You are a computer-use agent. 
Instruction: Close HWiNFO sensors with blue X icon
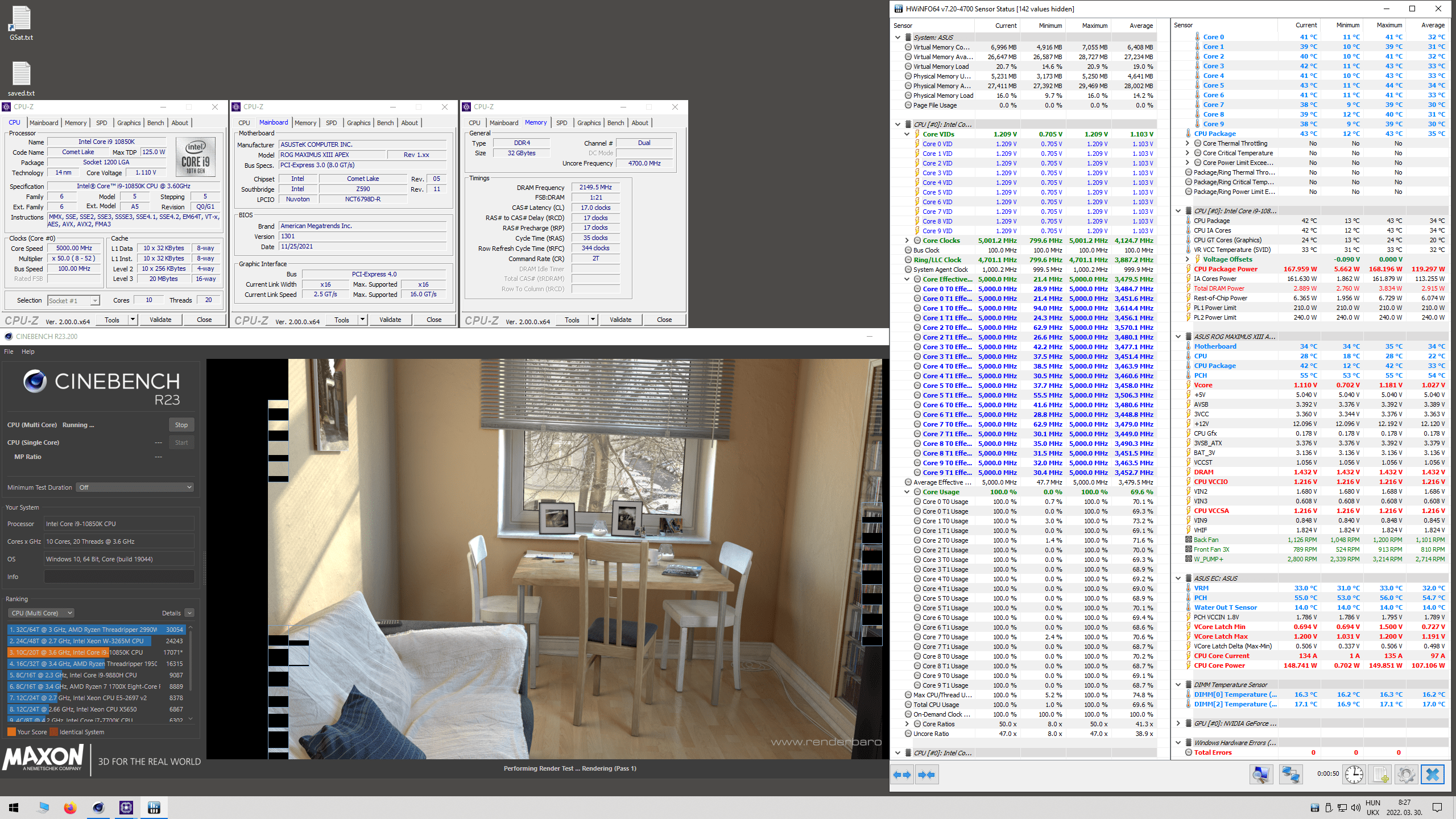[x=1433, y=775]
